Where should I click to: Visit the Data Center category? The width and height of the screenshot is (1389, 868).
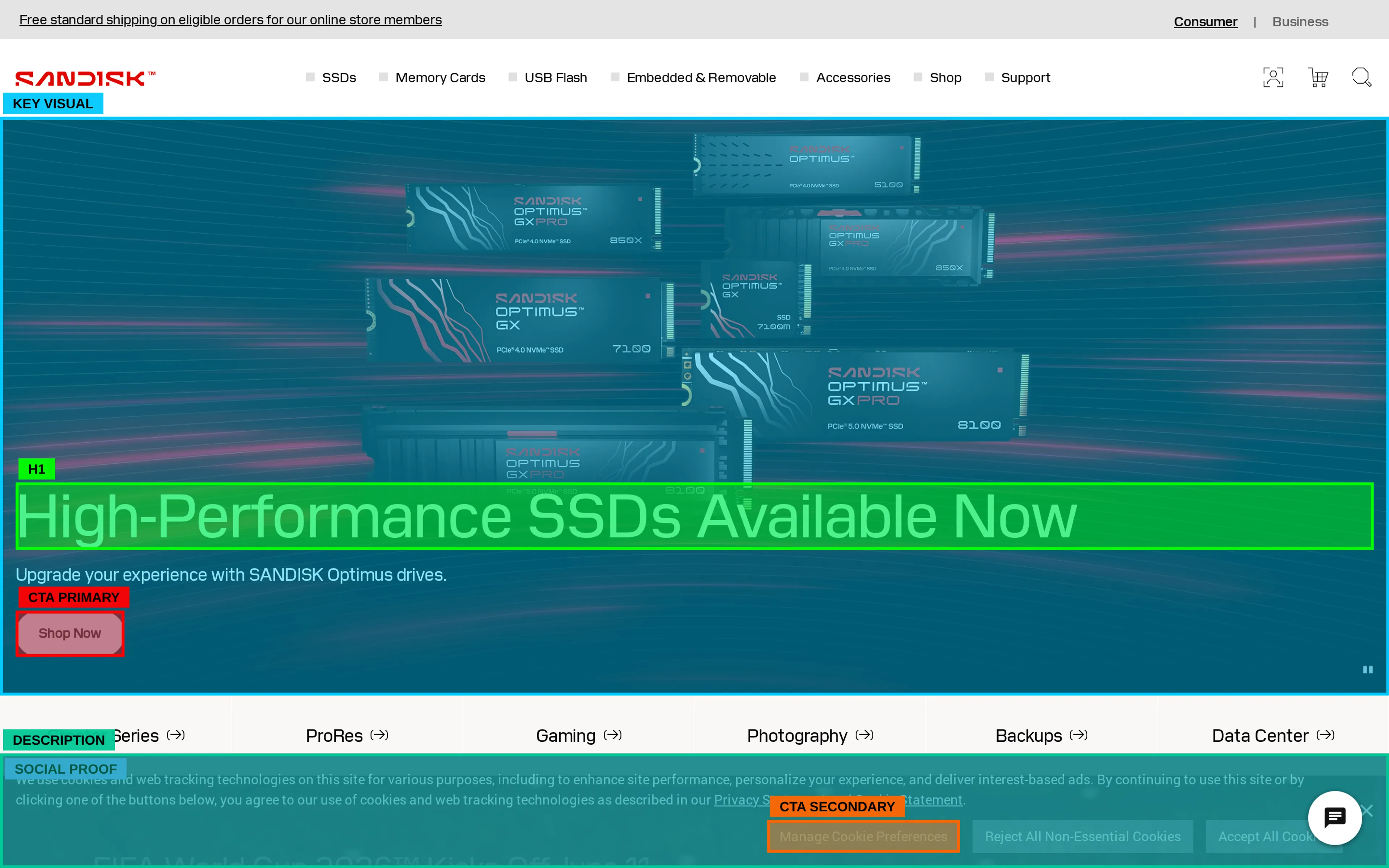coord(1274,735)
